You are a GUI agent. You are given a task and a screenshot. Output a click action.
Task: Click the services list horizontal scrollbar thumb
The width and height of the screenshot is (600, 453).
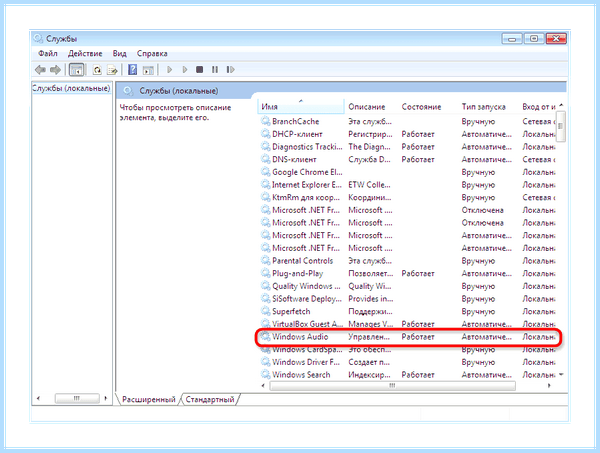click(392, 386)
